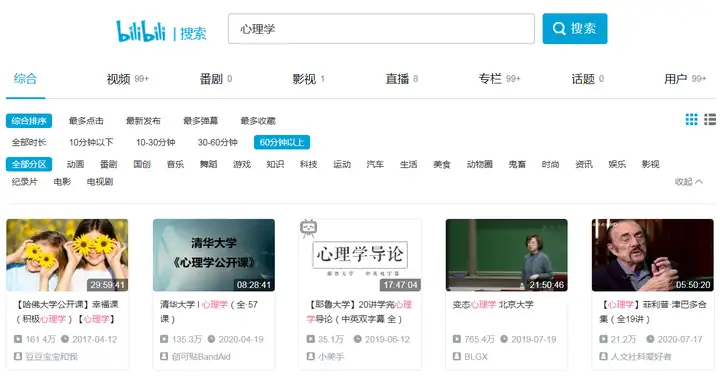720x376 pixels.
Task: Open uploader 豆豆宝宝和我 profile
Action: click(51, 356)
